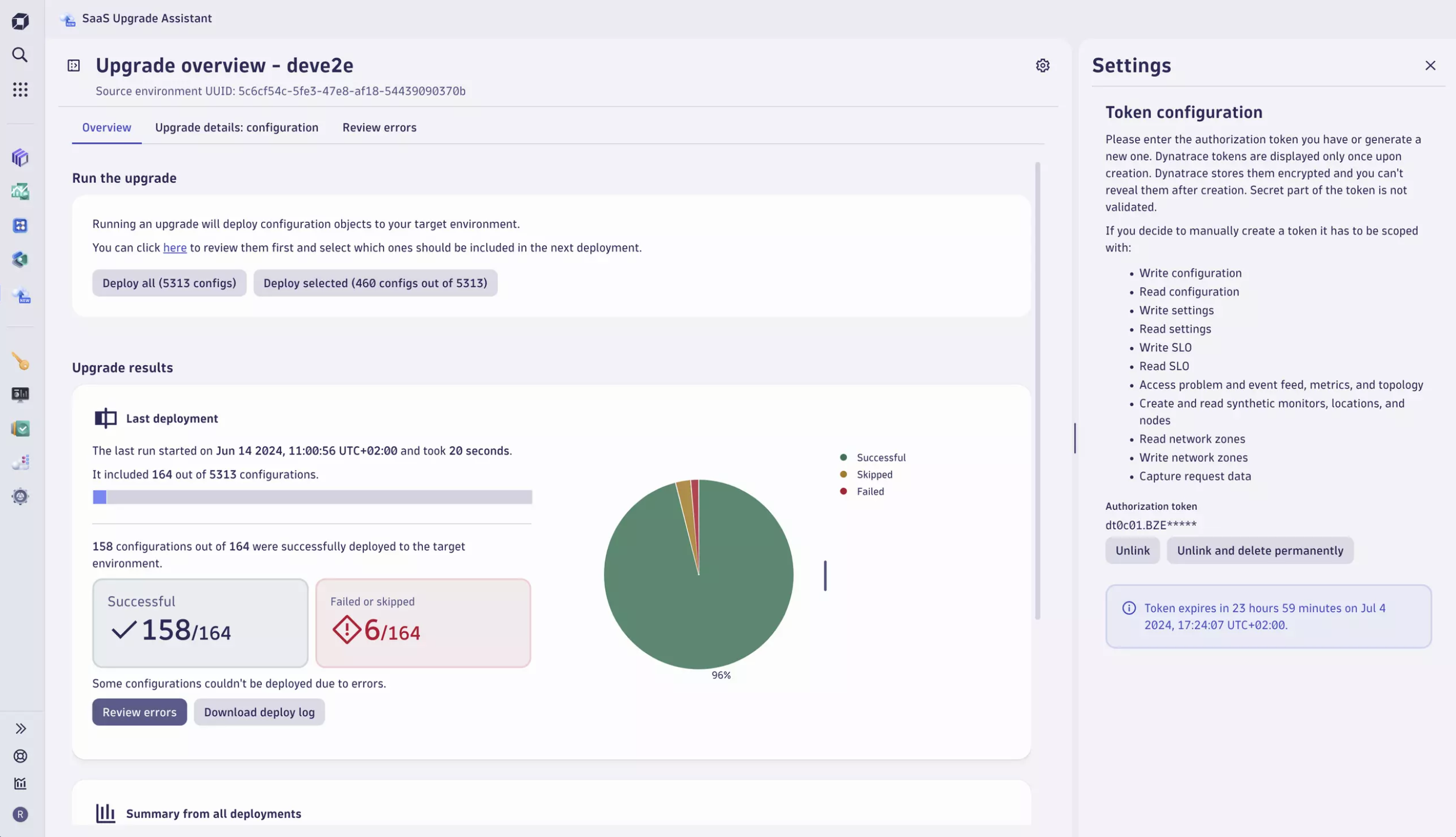Open the settings gear icon in sidebar
The width and height of the screenshot is (1456, 837).
tap(20, 496)
